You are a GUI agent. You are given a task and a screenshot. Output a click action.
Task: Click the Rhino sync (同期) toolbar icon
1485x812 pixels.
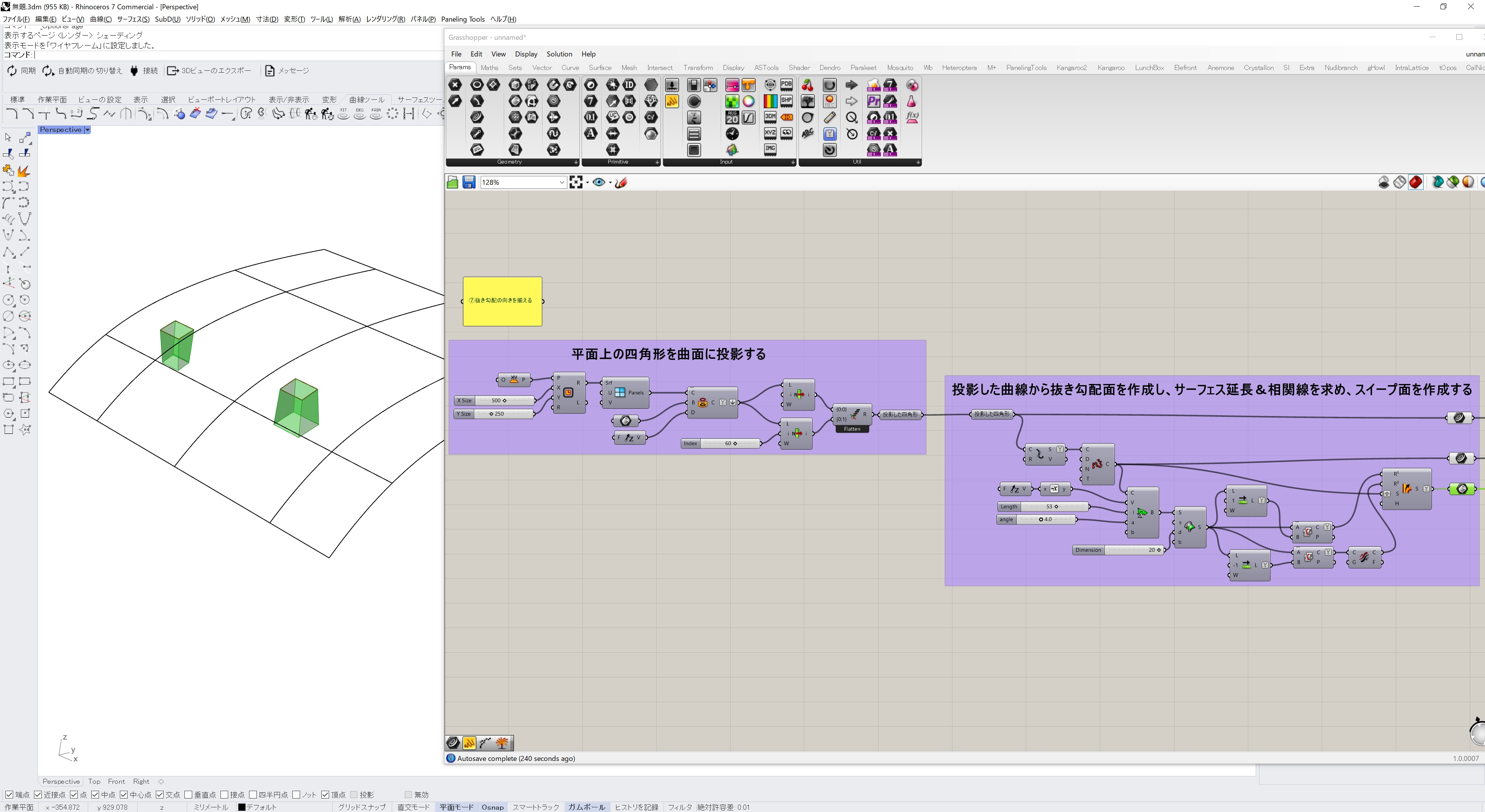coord(12,71)
